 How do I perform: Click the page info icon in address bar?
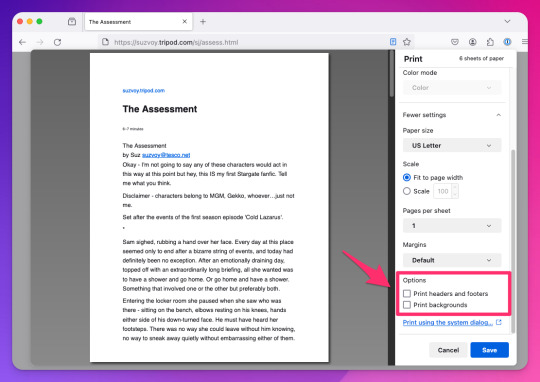[105, 42]
